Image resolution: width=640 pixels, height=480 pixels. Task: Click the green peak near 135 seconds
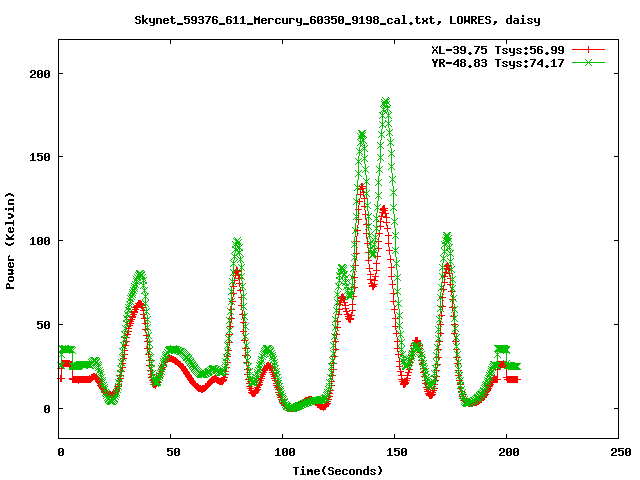point(362,135)
